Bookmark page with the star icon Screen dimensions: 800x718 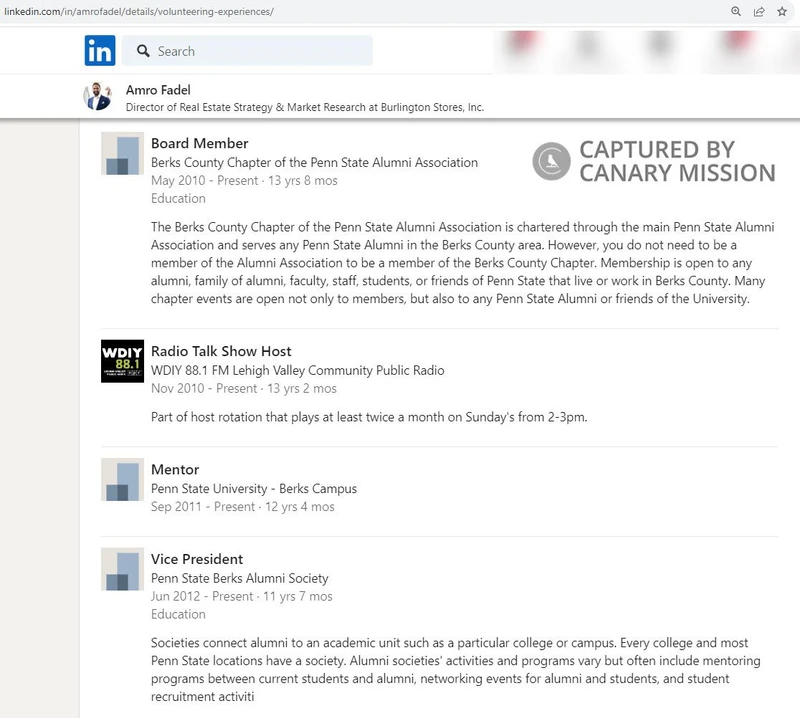(782, 11)
